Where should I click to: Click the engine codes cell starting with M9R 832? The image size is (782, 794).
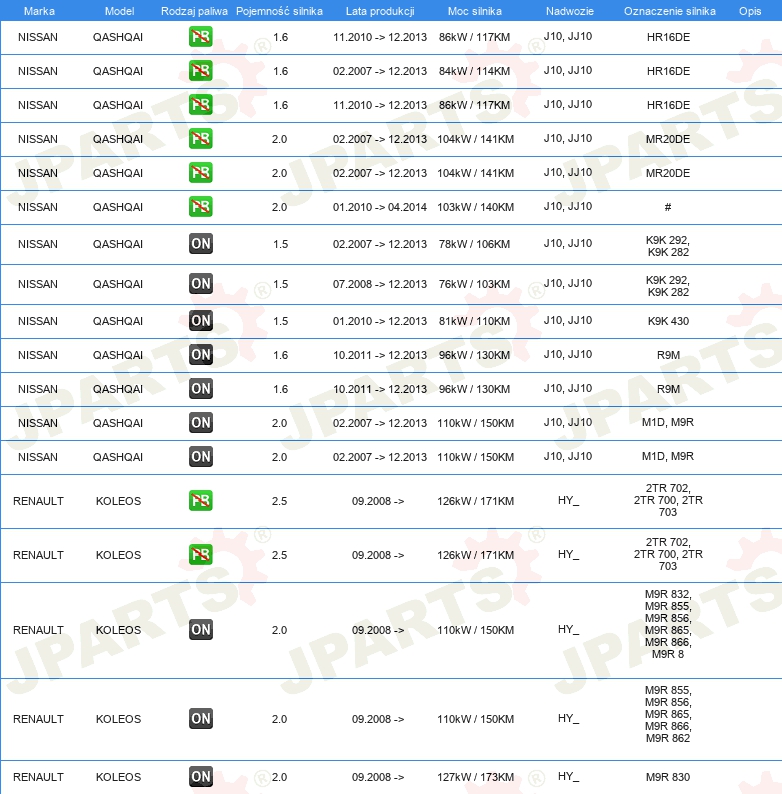coord(668,624)
